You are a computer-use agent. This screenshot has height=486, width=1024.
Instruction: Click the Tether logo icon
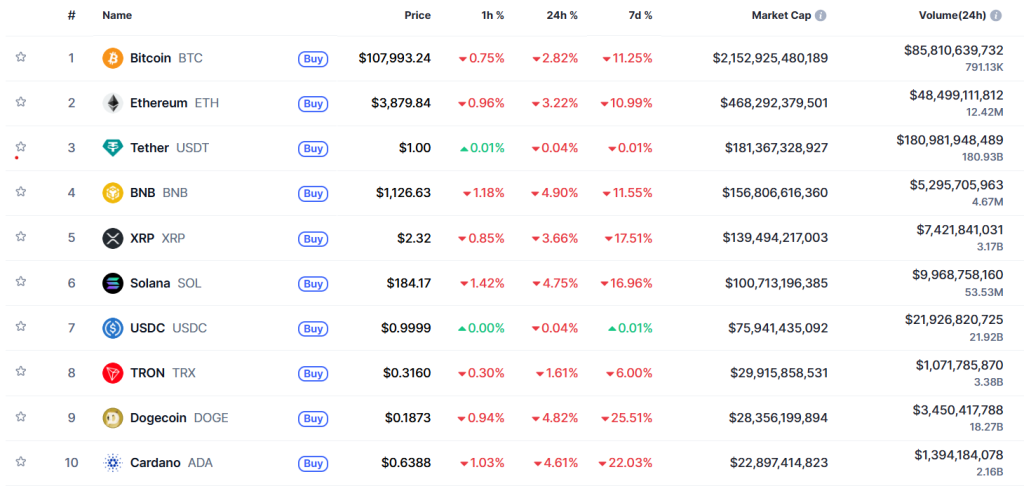point(113,148)
